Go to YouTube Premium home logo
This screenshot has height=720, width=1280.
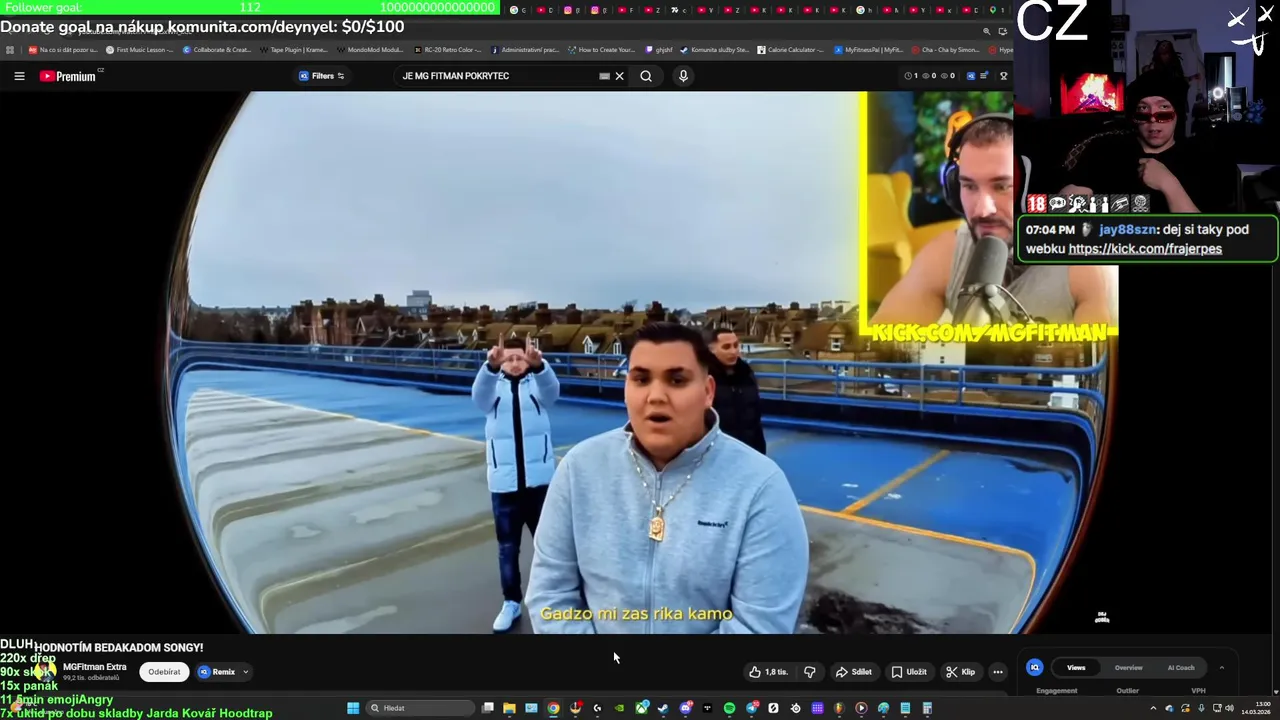click(x=68, y=76)
